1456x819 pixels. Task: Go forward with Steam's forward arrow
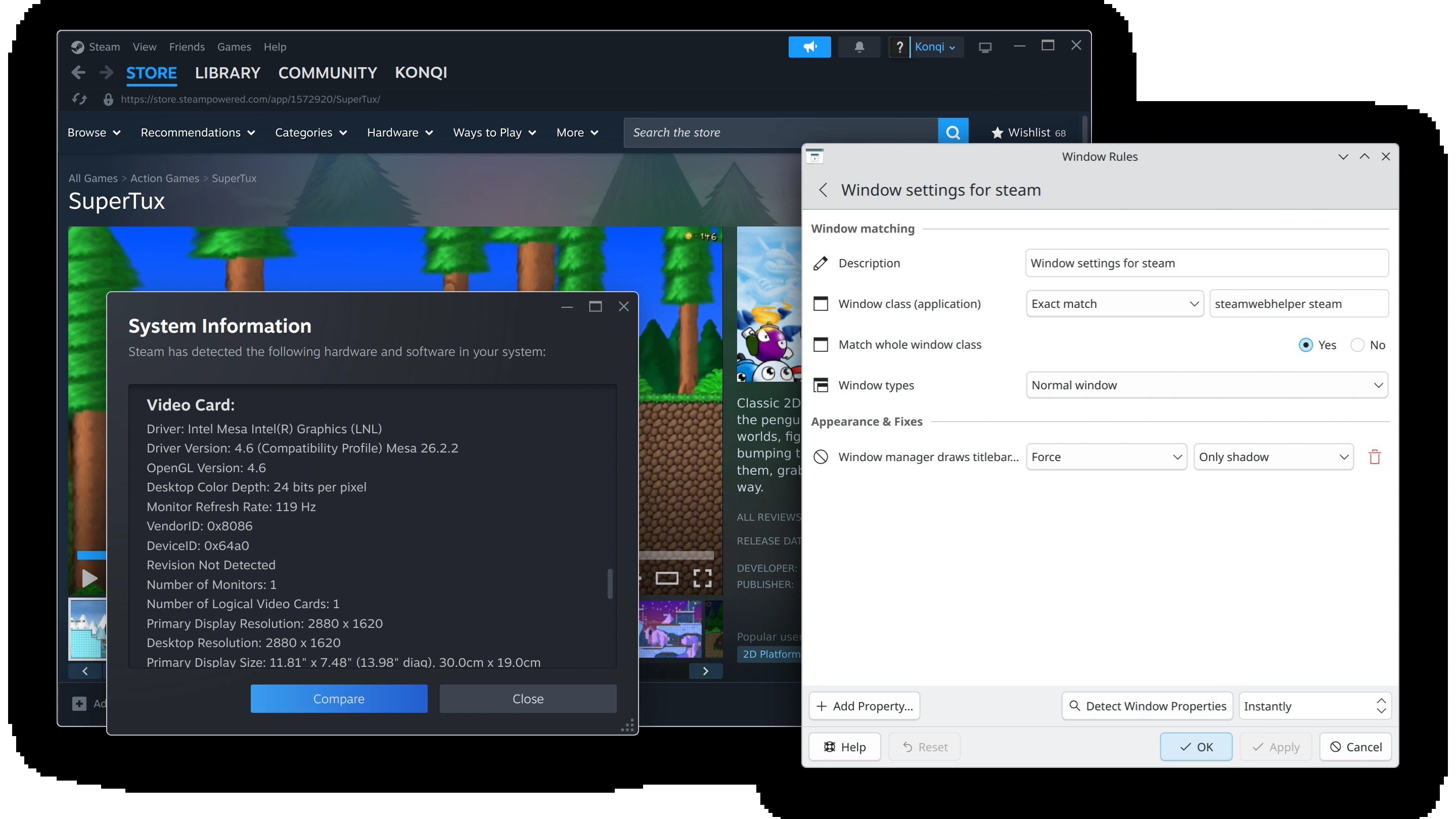106,72
